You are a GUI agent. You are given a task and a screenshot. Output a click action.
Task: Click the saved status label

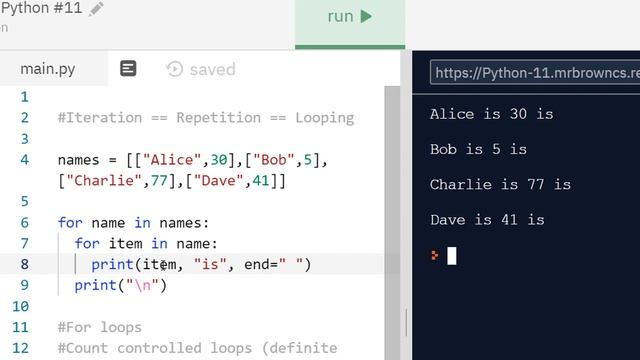coord(213,69)
